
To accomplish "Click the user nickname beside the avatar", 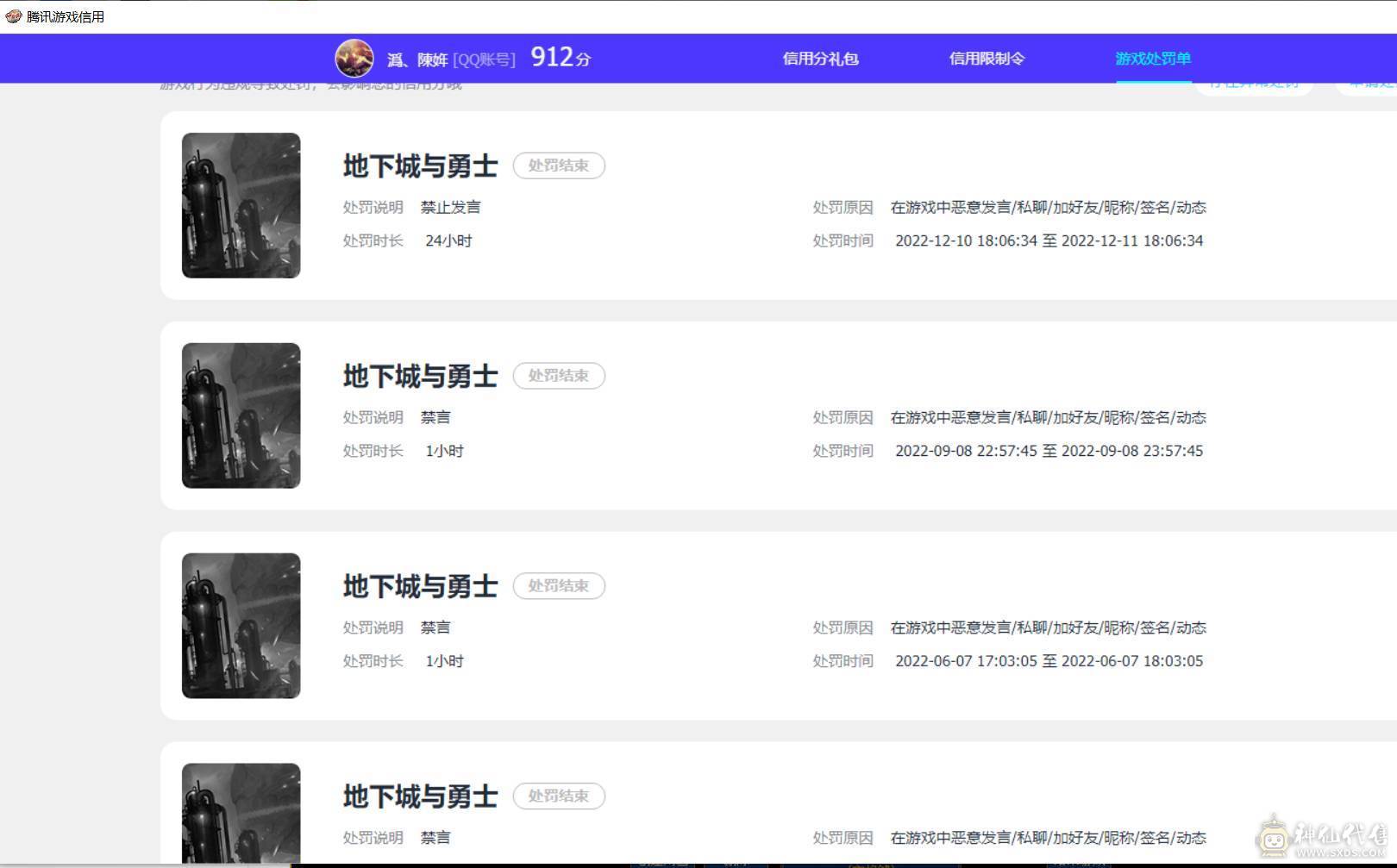I will click(x=417, y=59).
